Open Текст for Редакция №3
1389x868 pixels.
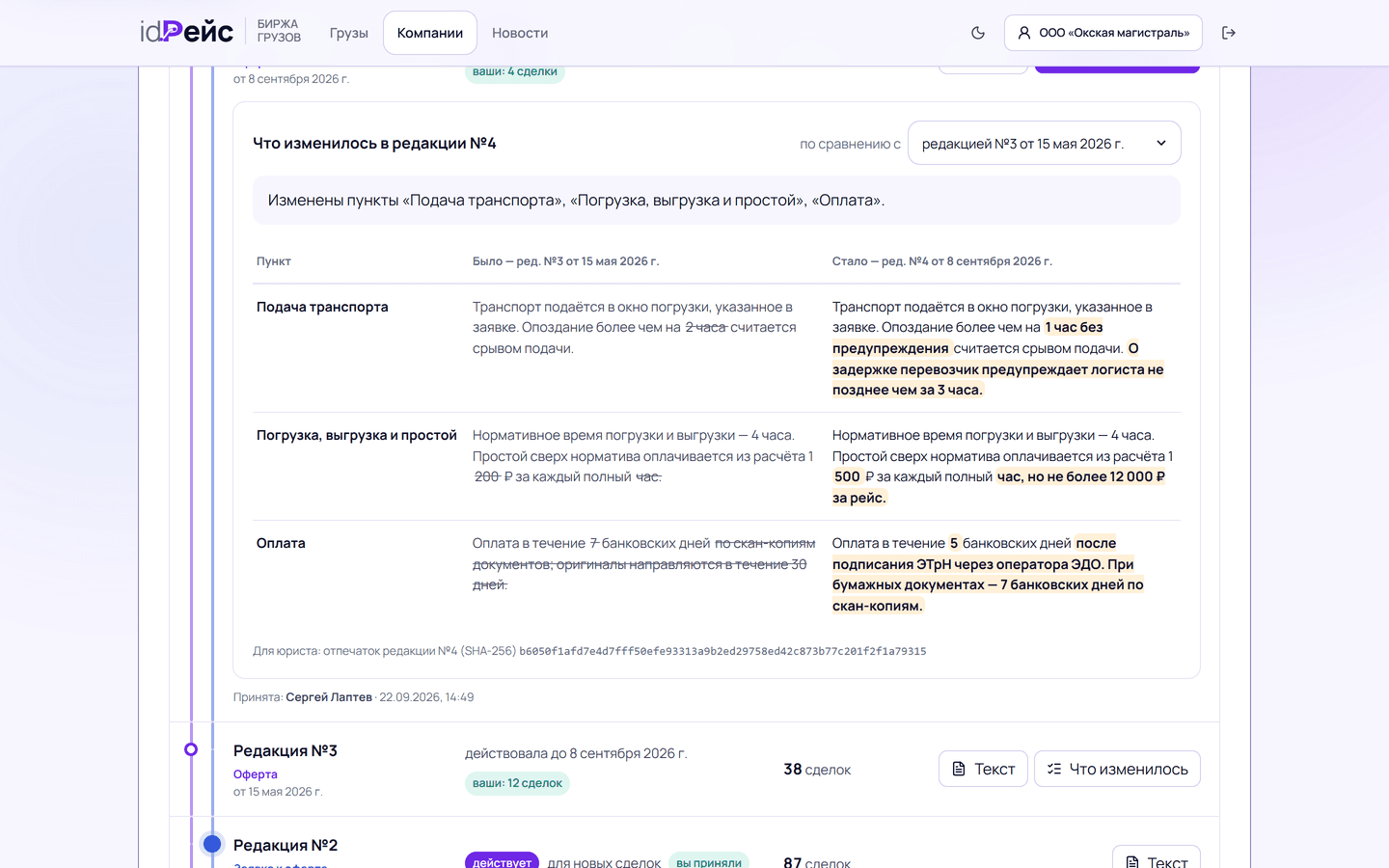[983, 769]
